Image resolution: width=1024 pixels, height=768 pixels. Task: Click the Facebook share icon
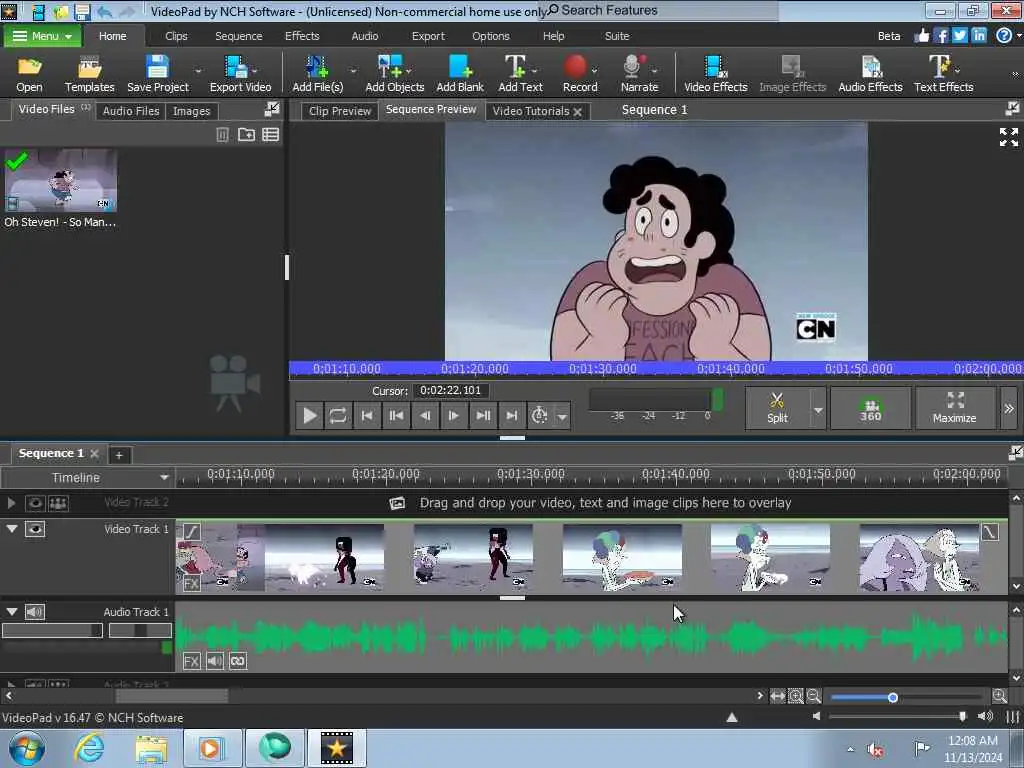940,35
